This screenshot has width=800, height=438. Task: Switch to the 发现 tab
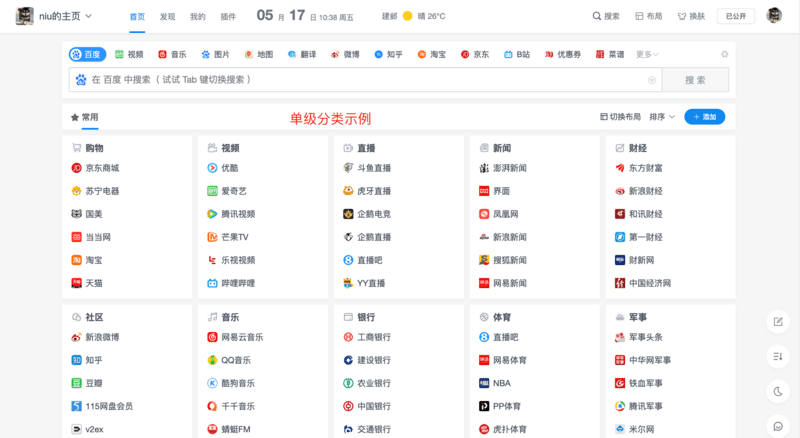point(167,17)
